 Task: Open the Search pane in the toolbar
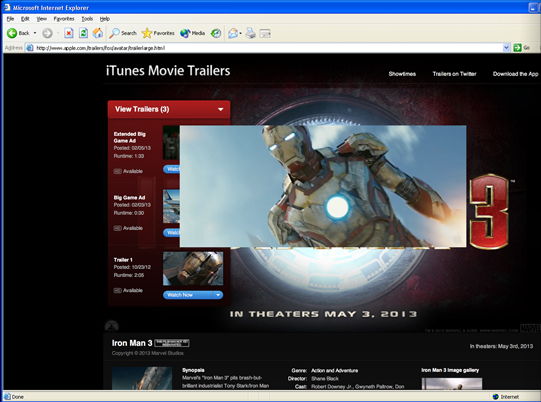click(123, 33)
